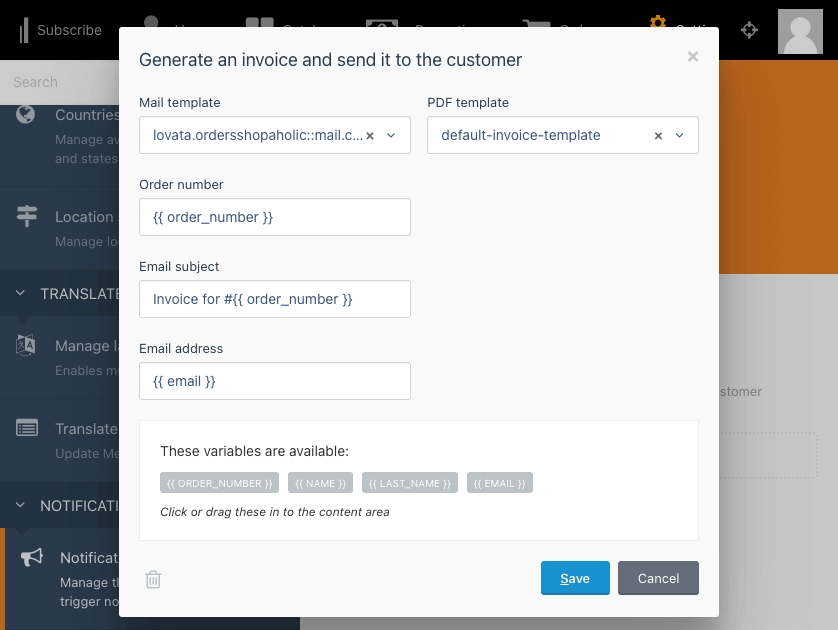This screenshot has height=630, width=838.
Task: Save the invoice action settings
Action: 575,578
